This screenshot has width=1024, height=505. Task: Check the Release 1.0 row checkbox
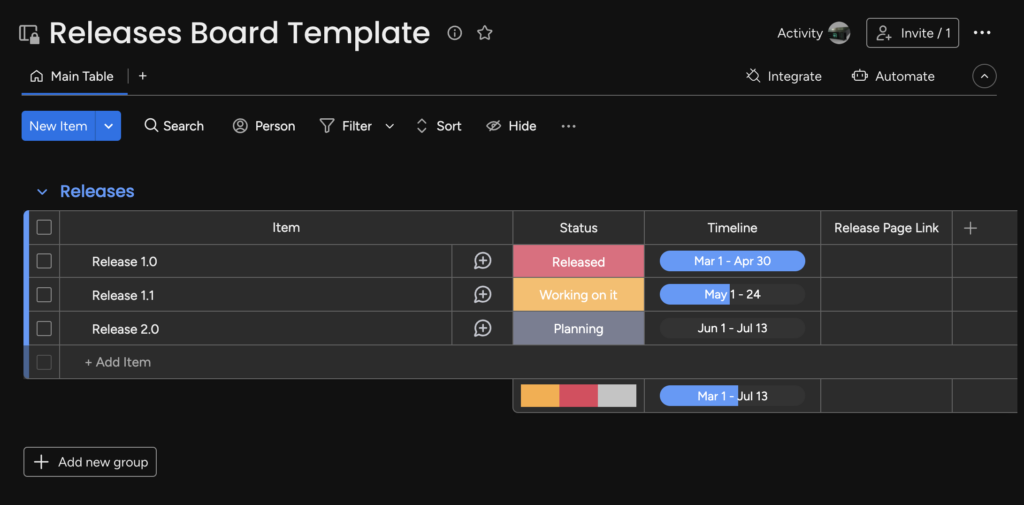(x=44, y=261)
